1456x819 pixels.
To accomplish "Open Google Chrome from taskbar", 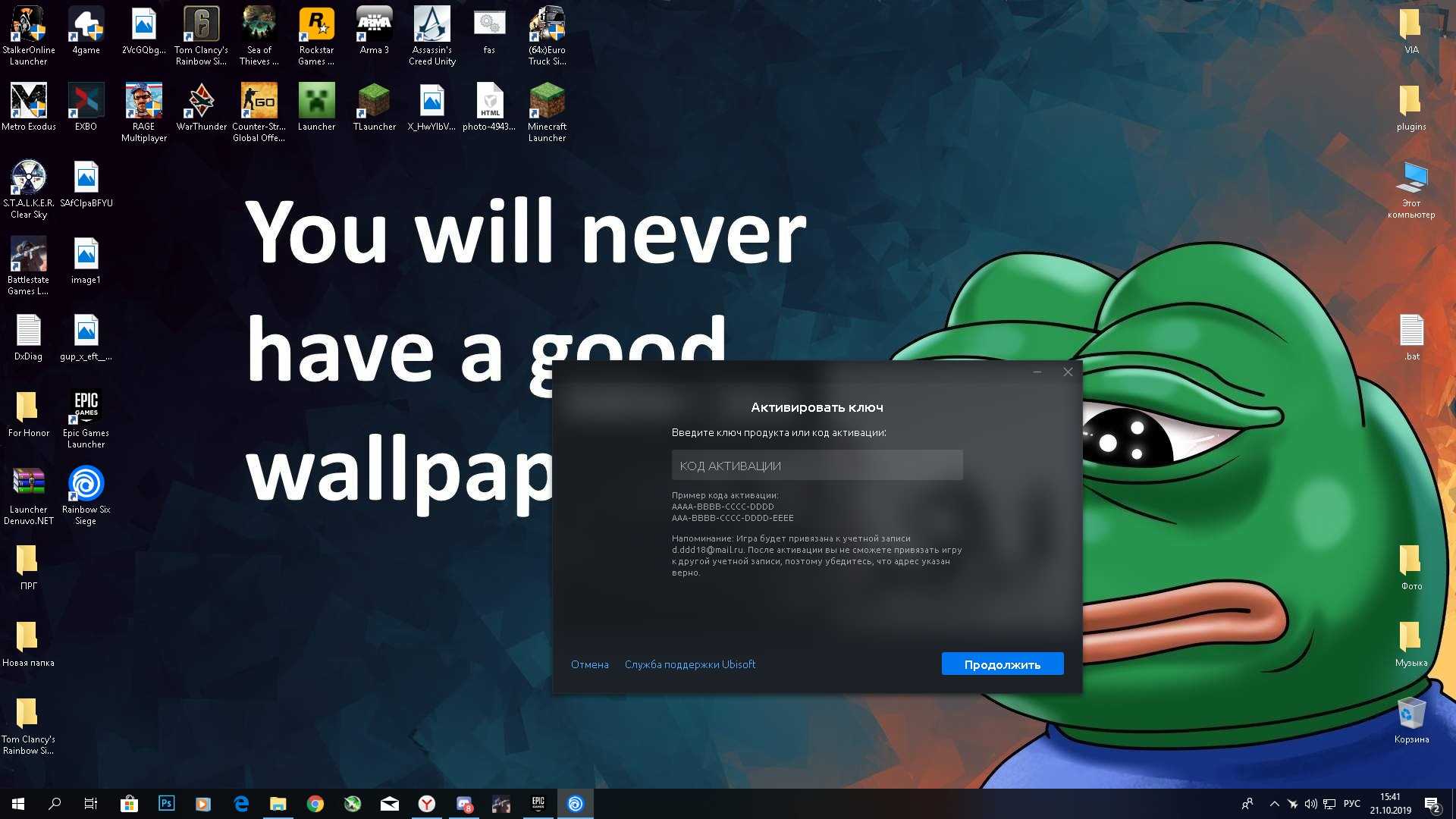I will point(315,804).
